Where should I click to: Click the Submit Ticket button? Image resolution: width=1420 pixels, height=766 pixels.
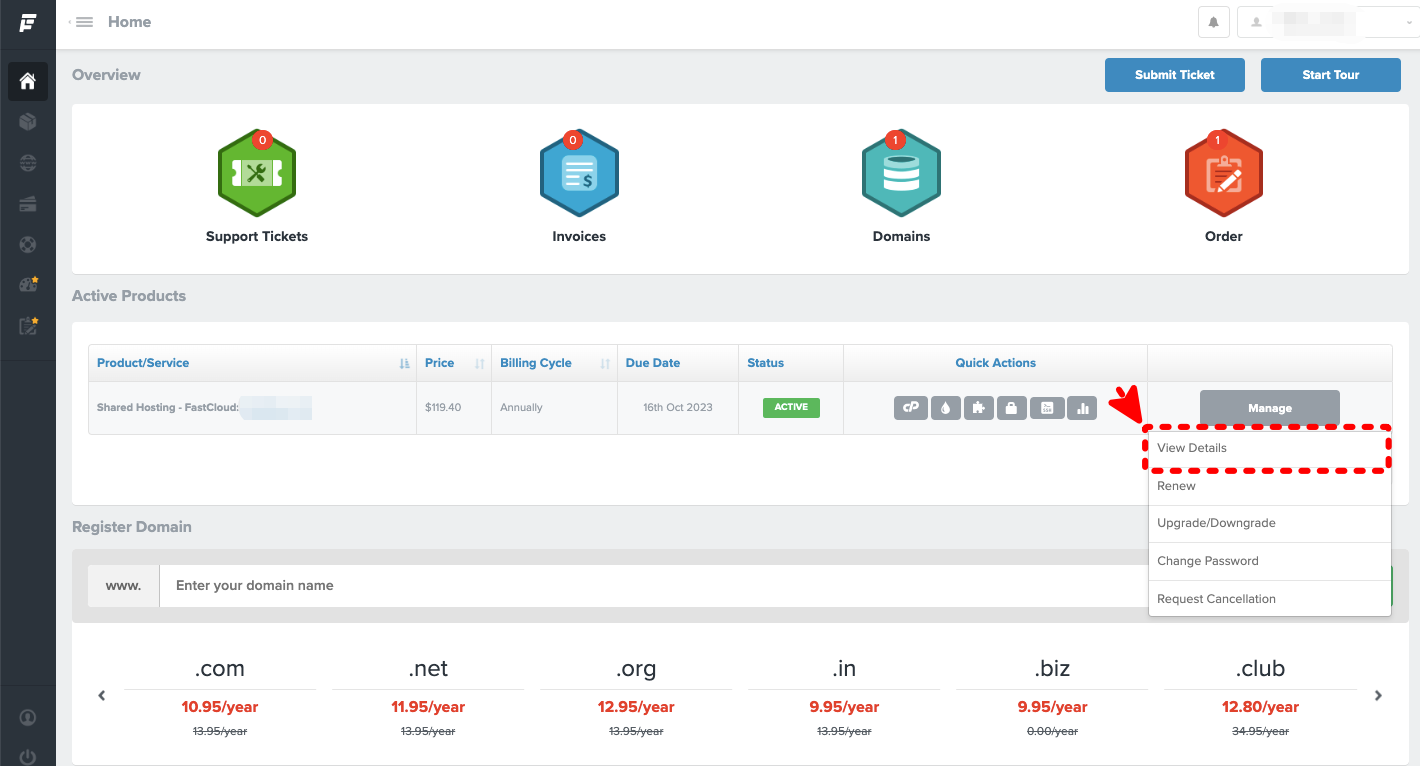coord(1175,75)
